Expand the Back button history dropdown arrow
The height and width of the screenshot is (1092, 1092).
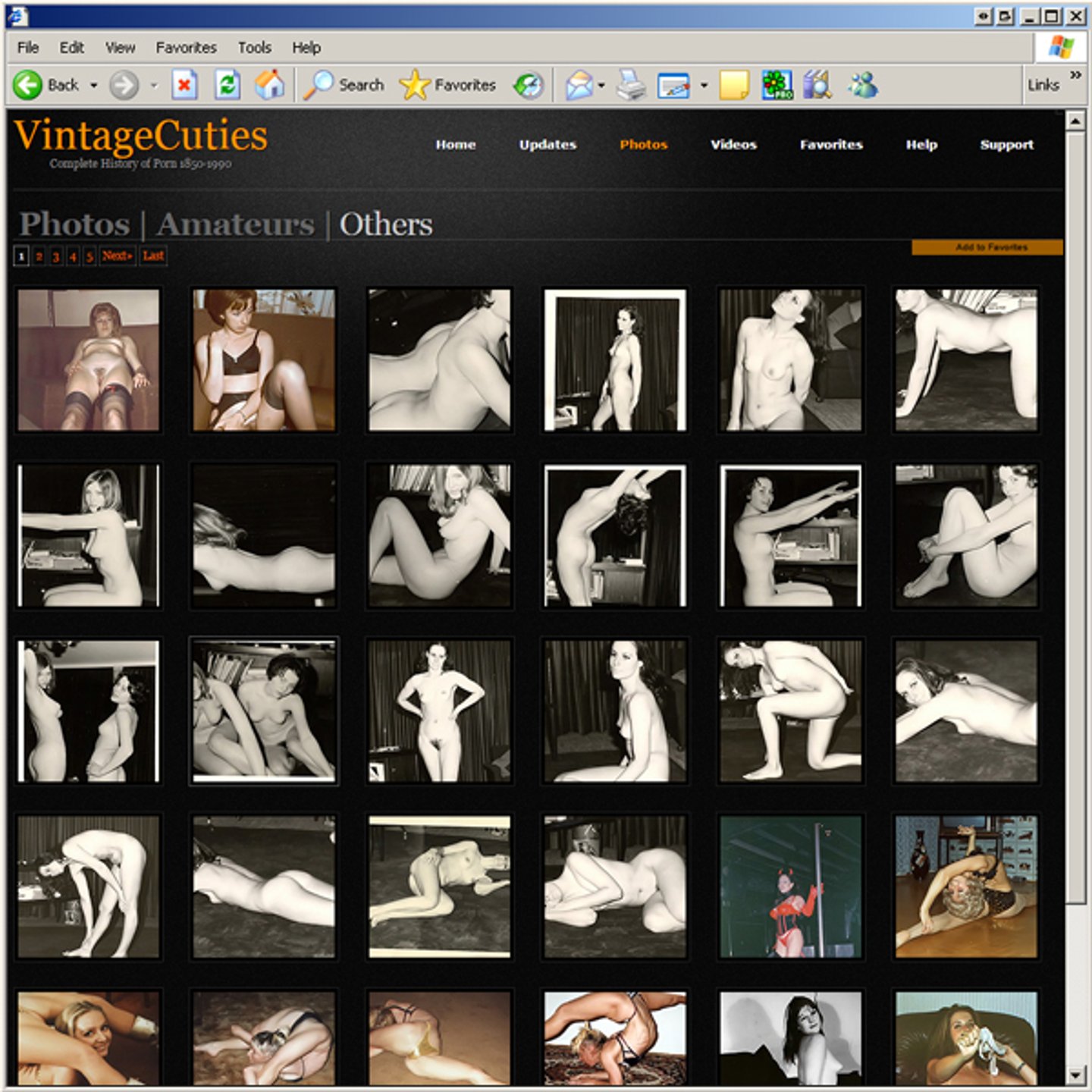click(94, 85)
